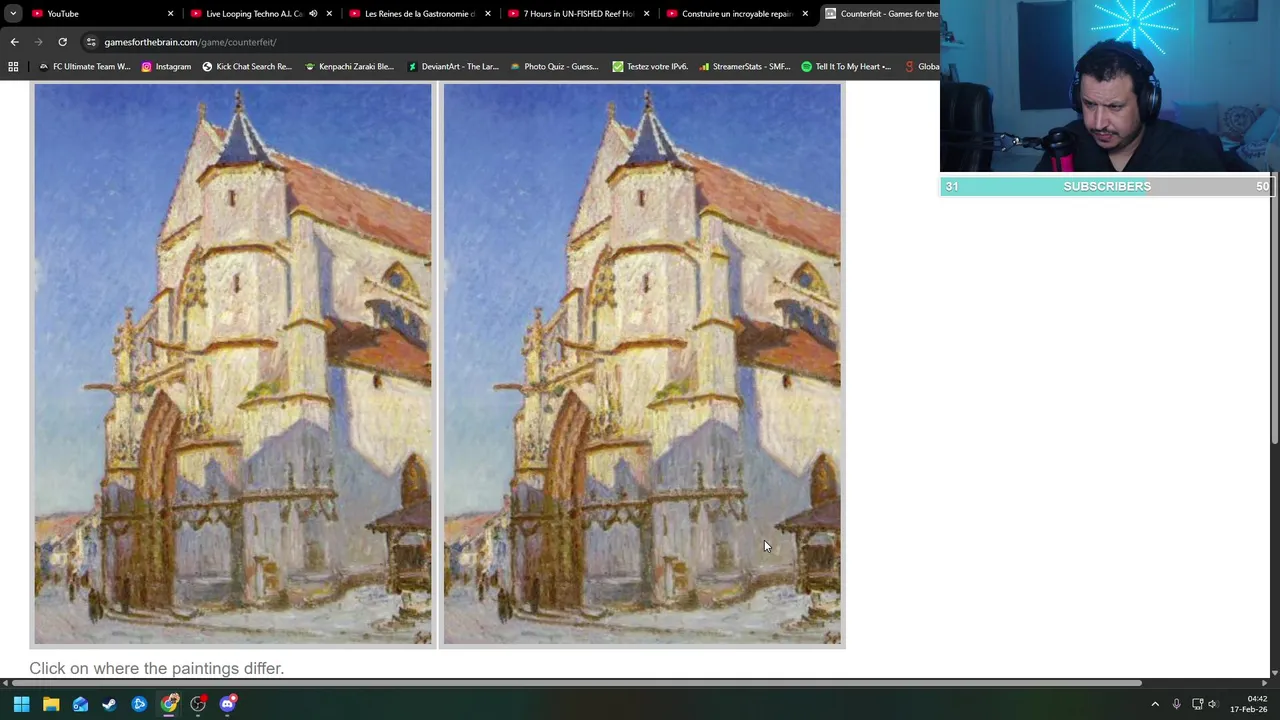Open the Instagram bookmark
Image resolution: width=1280 pixels, height=720 pixels.
[x=166, y=67]
